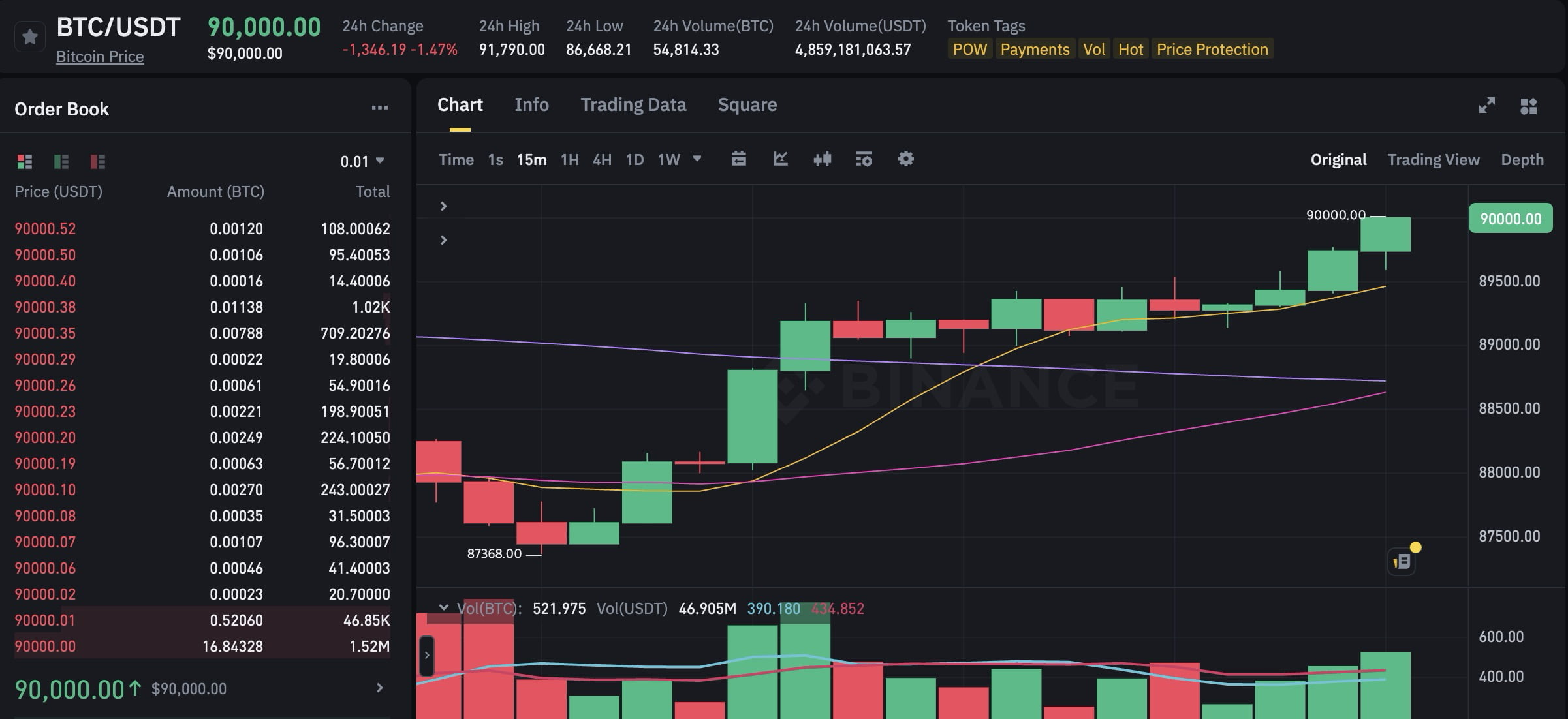Open order book details arrow beside 90,000.00
This screenshot has height=719, width=1568.
[379, 688]
